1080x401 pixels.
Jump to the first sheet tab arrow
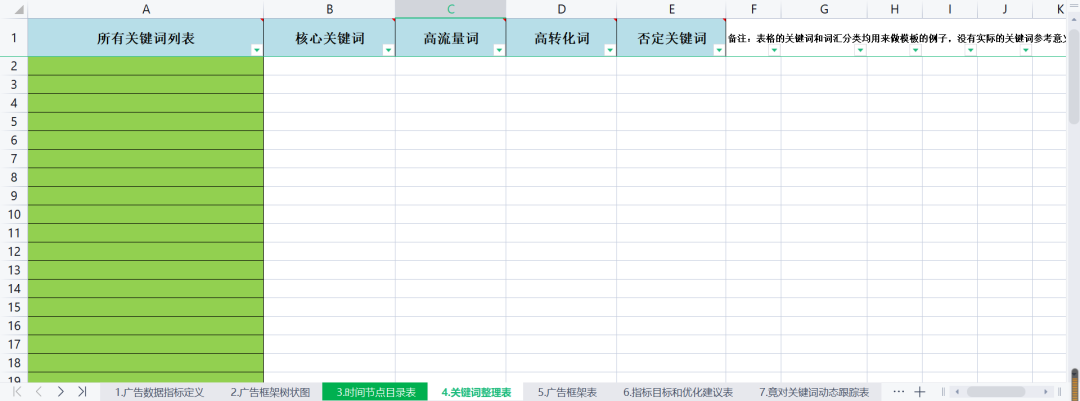point(17,391)
